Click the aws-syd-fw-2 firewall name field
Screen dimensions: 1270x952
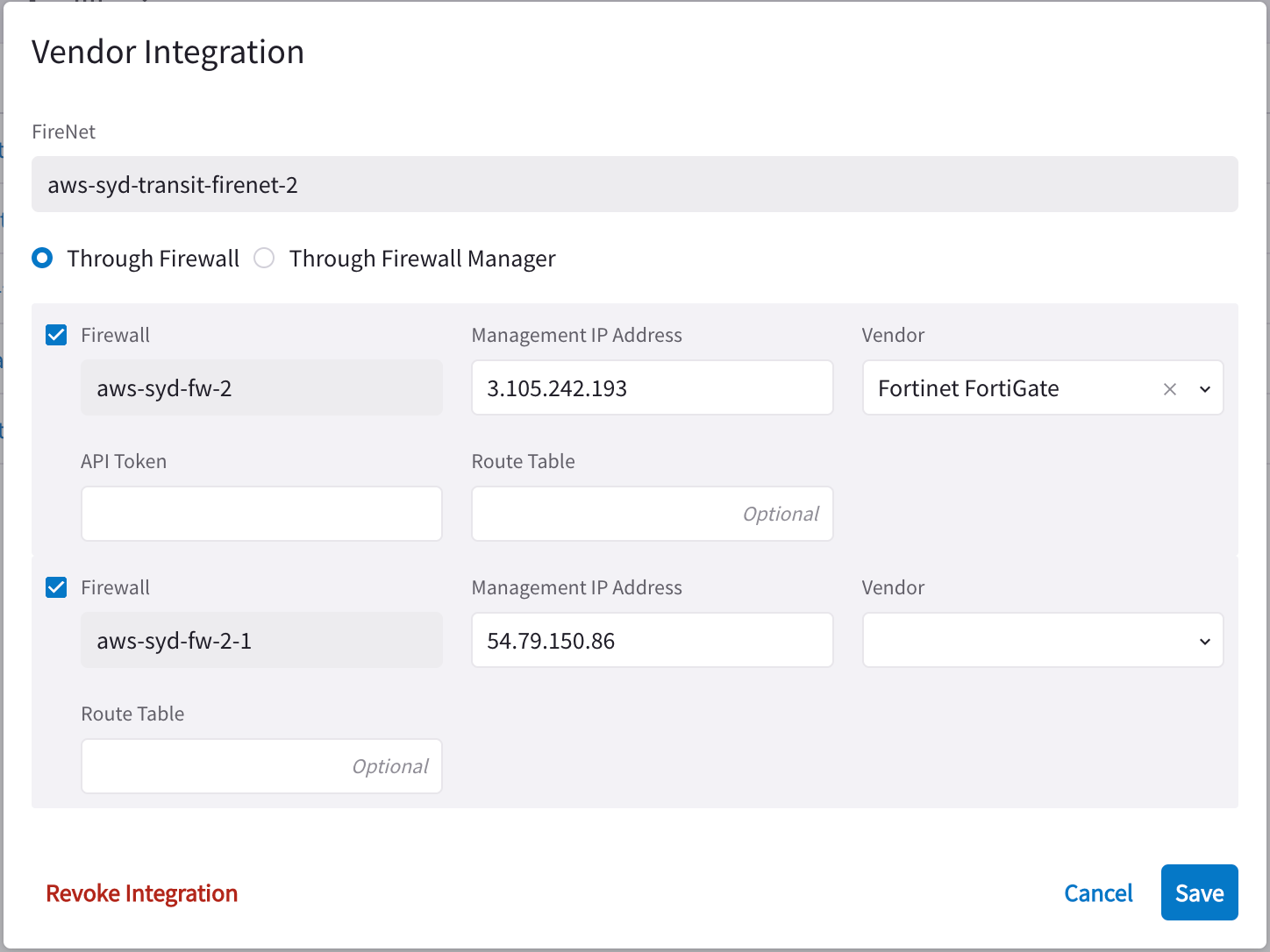click(x=261, y=388)
